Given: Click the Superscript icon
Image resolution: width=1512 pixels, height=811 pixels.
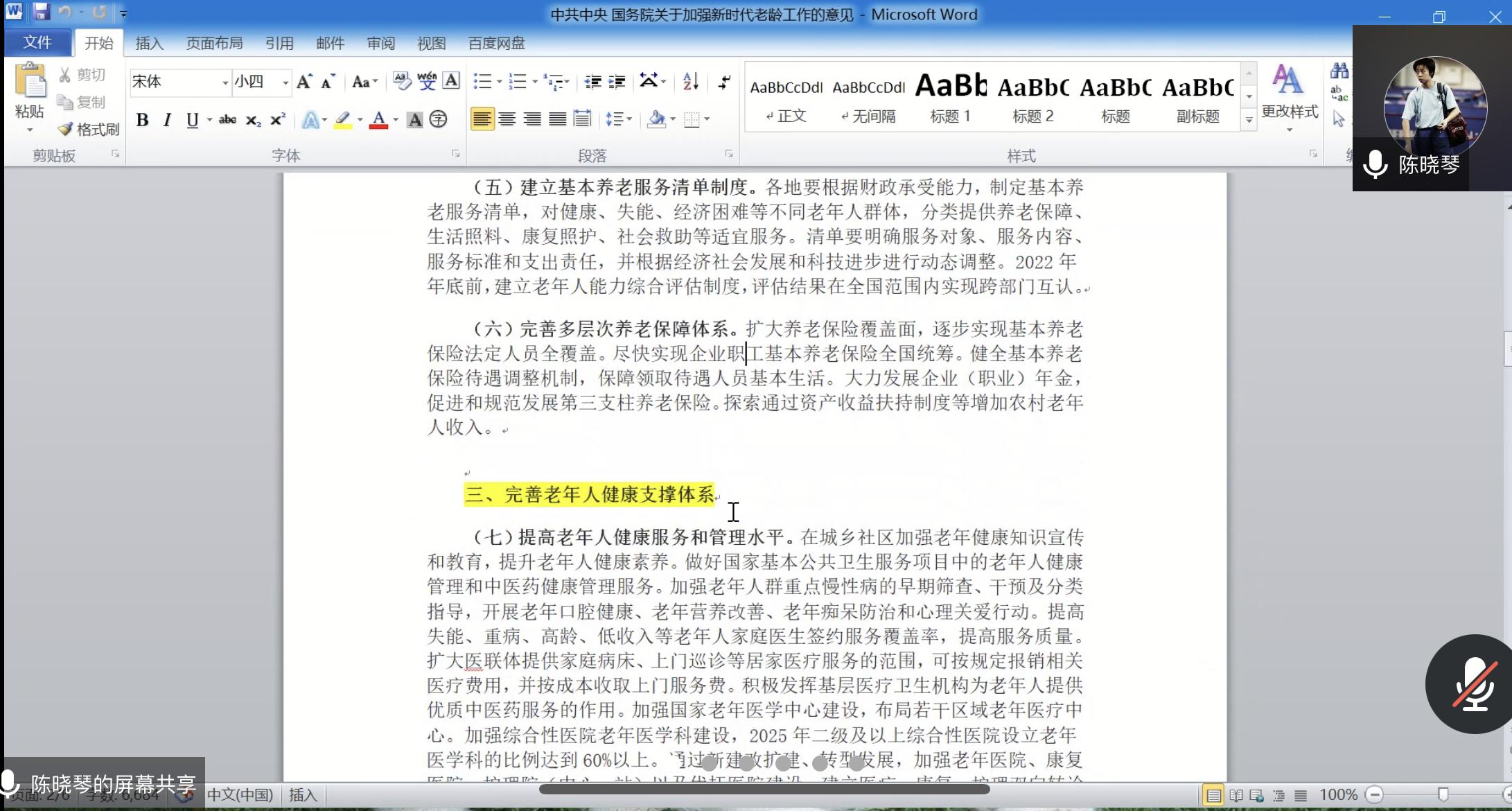Looking at the screenshot, I should click(x=278, y=120).
